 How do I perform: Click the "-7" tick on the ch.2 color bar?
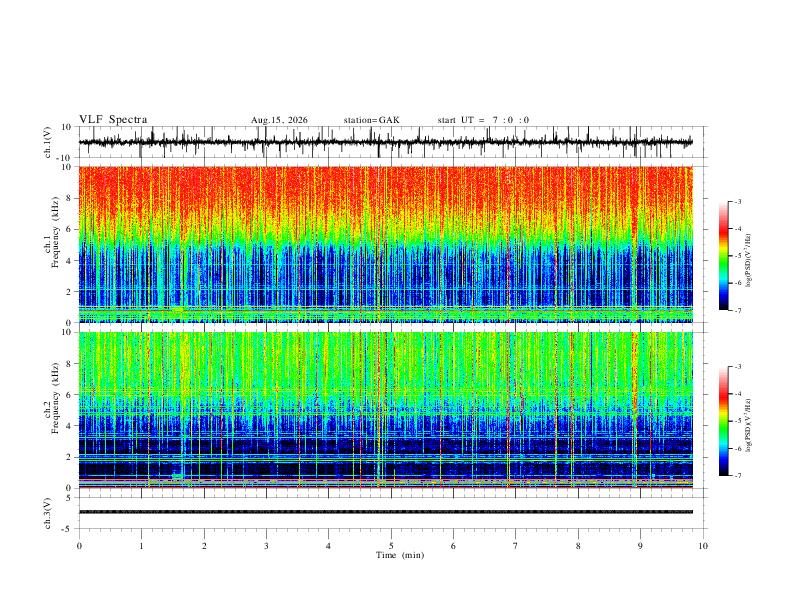click(737, 476)
